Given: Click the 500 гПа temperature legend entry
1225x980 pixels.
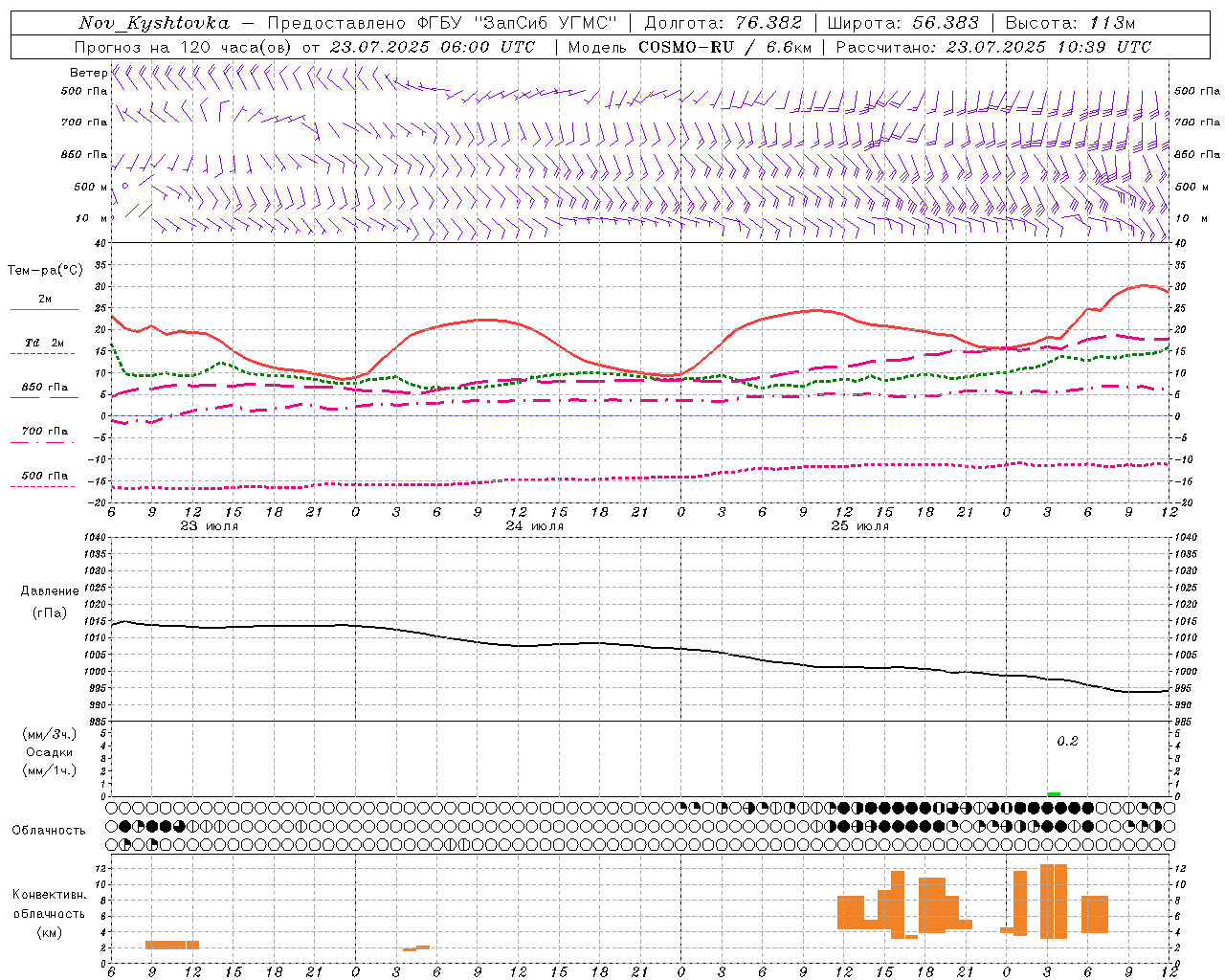Looking at the screenshot, I should (x=44, y=479).
